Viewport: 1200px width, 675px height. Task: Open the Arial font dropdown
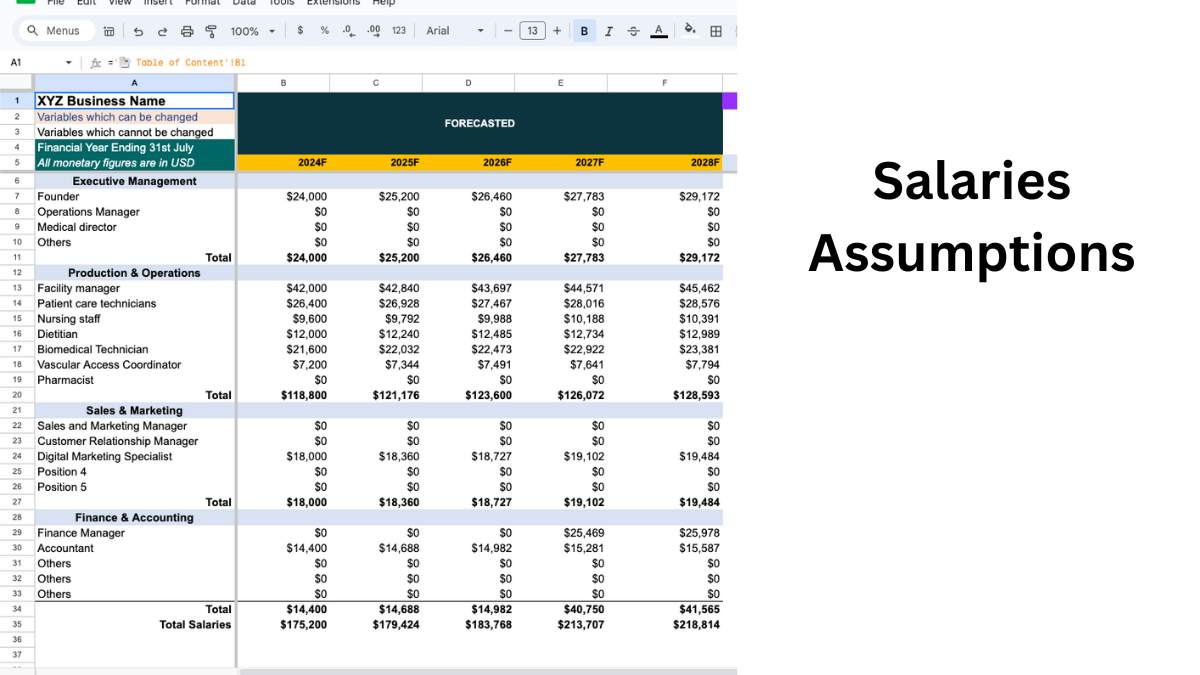point(455,31)
